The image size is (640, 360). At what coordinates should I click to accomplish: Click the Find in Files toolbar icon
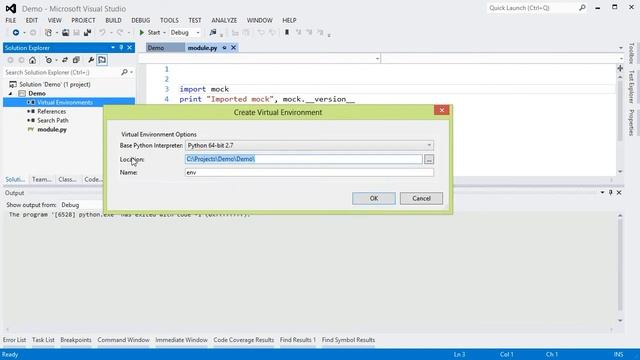point(213,32)
